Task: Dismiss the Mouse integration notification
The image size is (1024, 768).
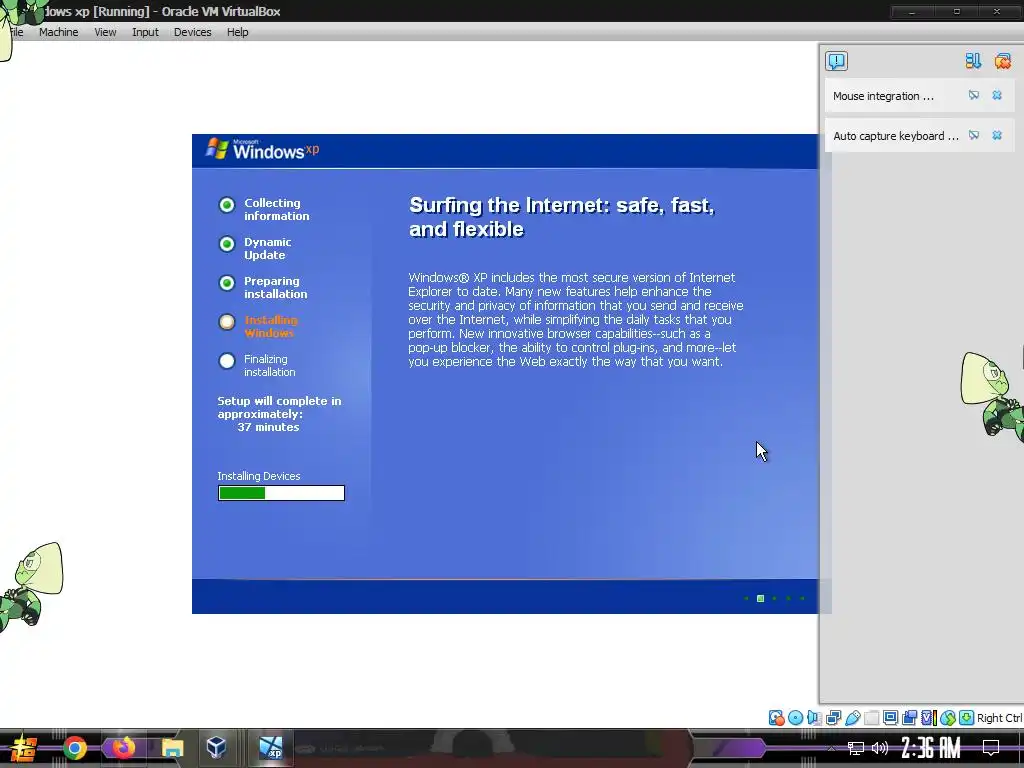Action: (997, 95)
